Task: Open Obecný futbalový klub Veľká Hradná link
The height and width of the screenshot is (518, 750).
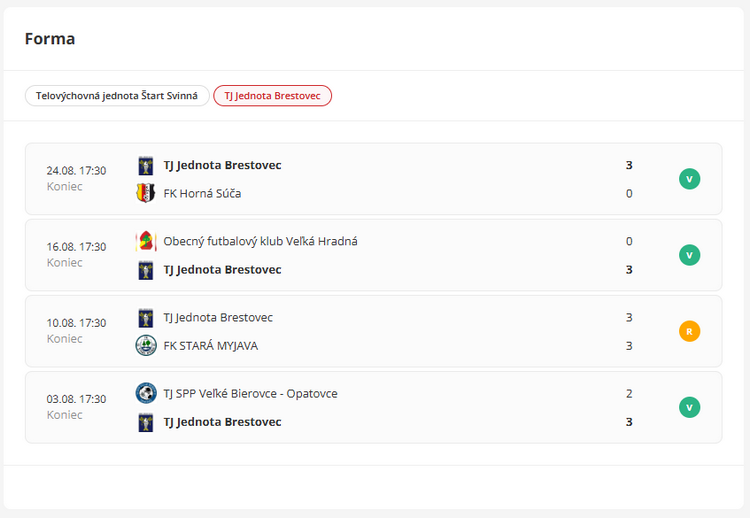Action: point(260,241)
